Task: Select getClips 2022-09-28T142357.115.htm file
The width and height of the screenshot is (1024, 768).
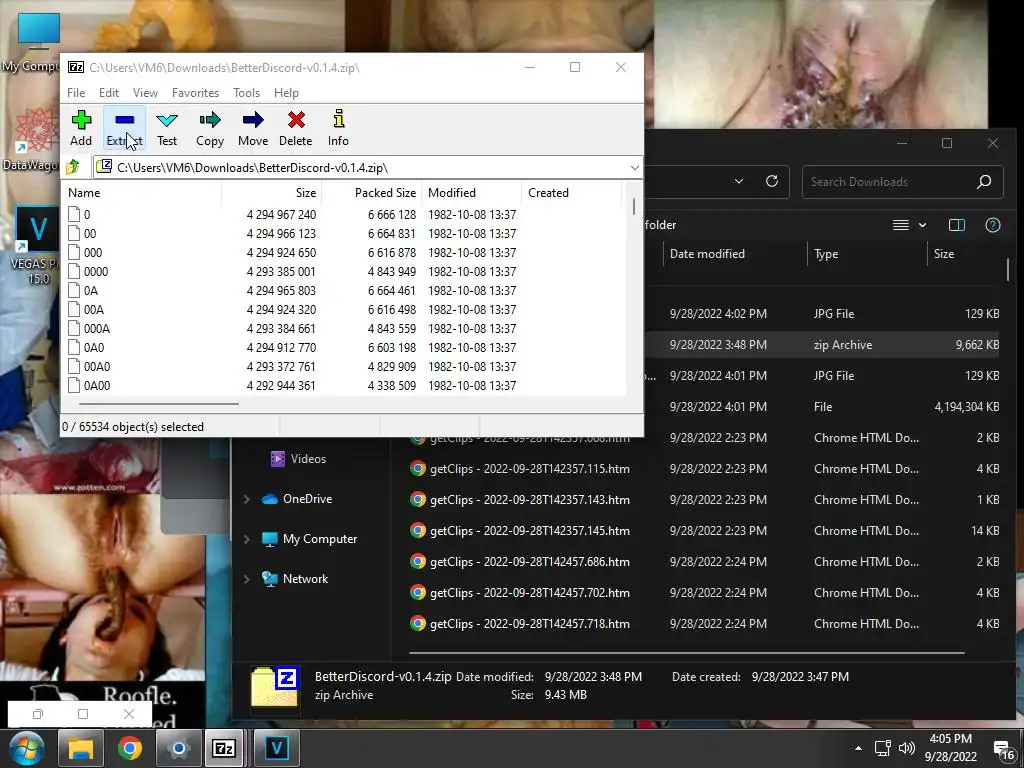Action: tap(530, 469)
